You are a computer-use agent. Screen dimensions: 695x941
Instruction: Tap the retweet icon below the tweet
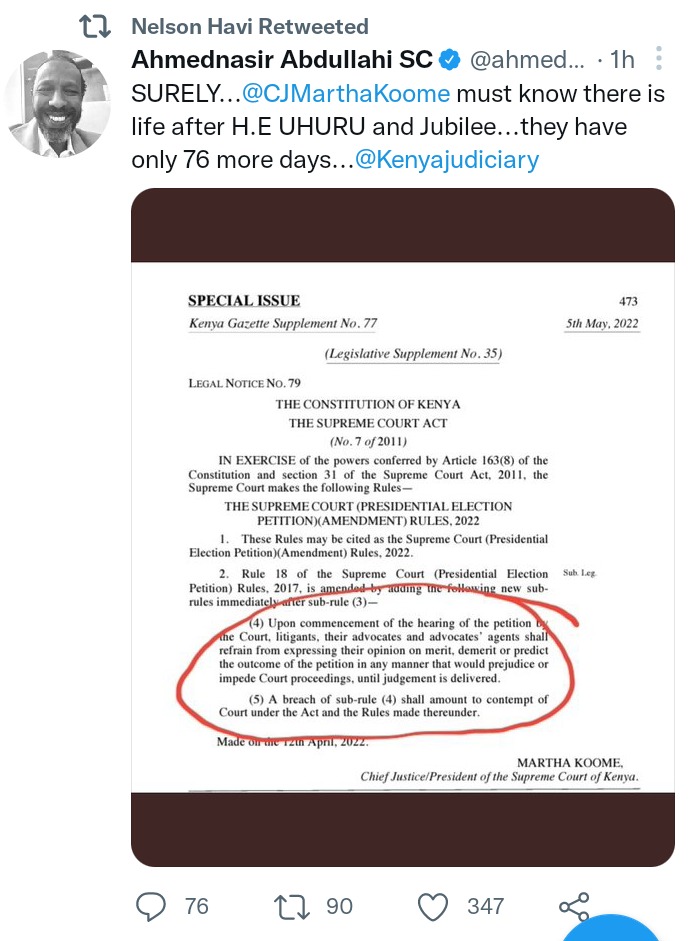click(x=292, y=907)
